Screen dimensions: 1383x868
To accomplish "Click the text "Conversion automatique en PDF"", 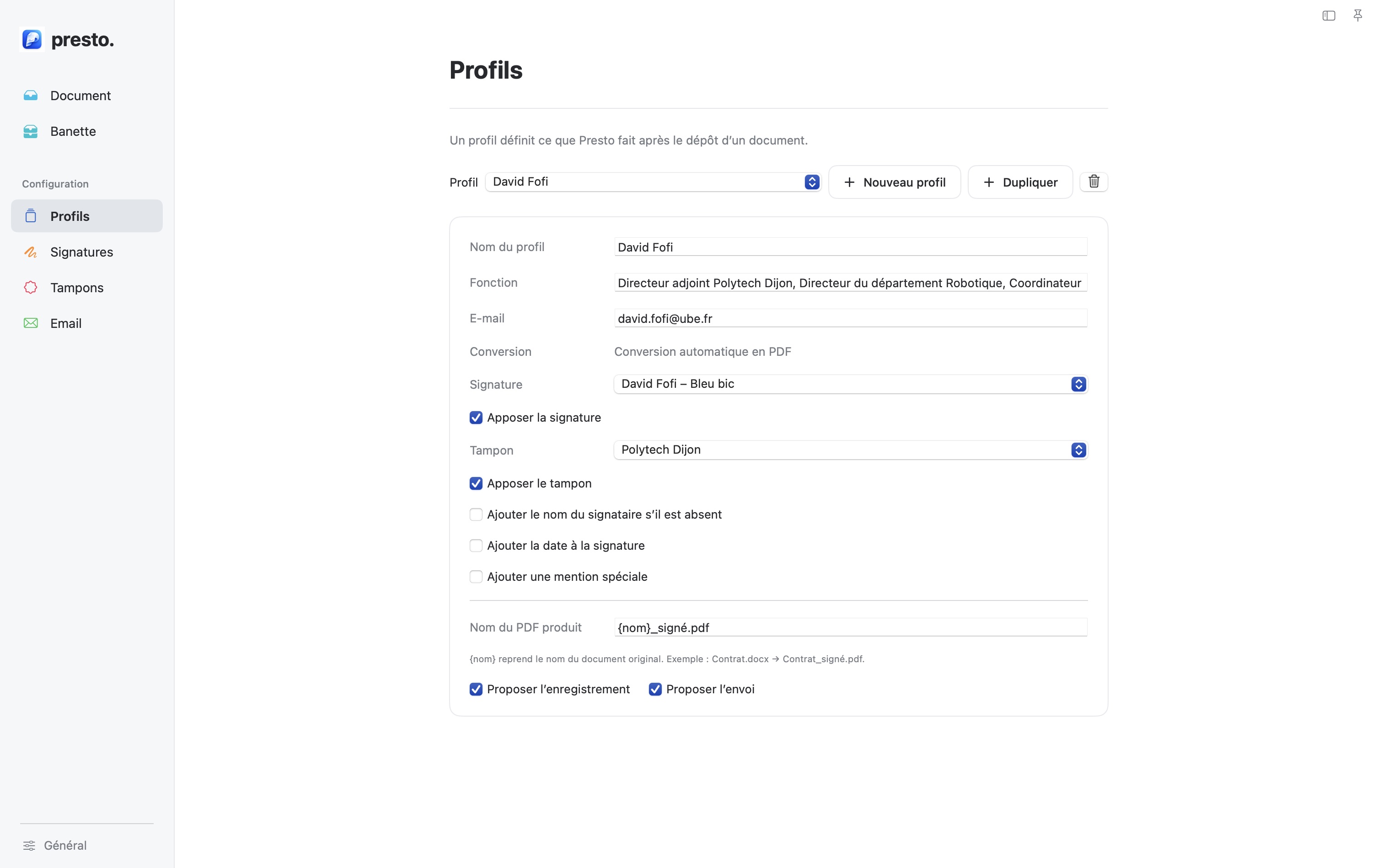I will point(702,351).
